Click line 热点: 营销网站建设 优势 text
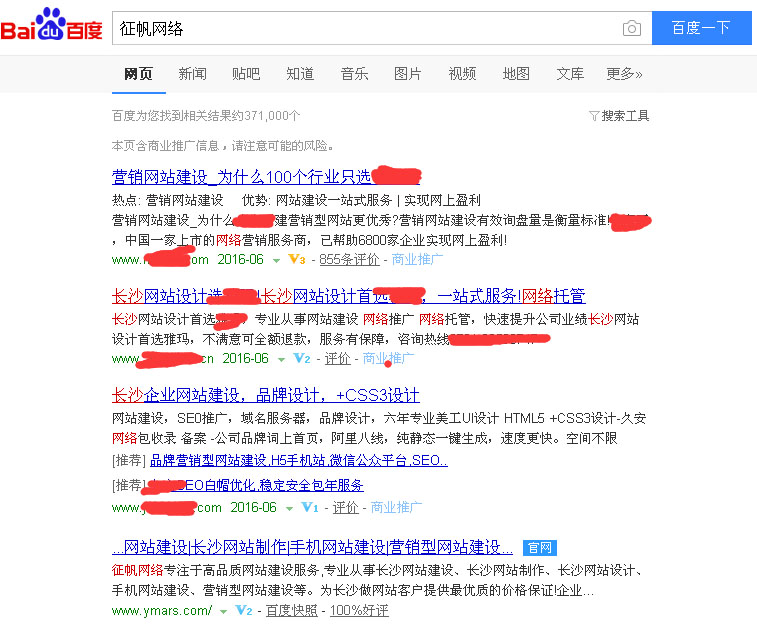Image resolution: width=757 pixels, height=626 pixels. [x=296, y=200]
